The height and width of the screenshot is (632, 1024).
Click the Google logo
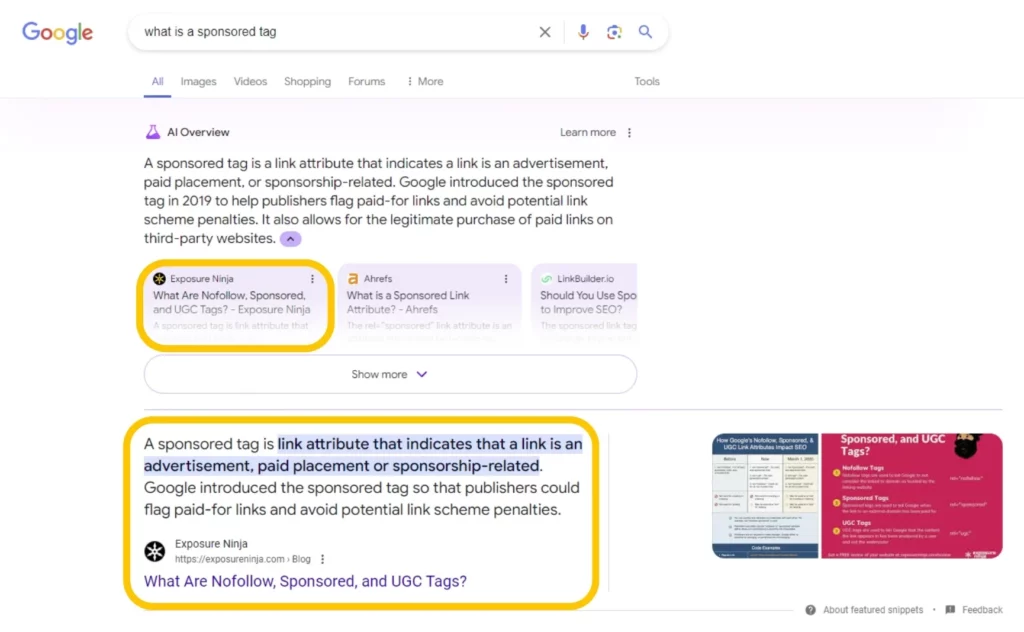57,32
